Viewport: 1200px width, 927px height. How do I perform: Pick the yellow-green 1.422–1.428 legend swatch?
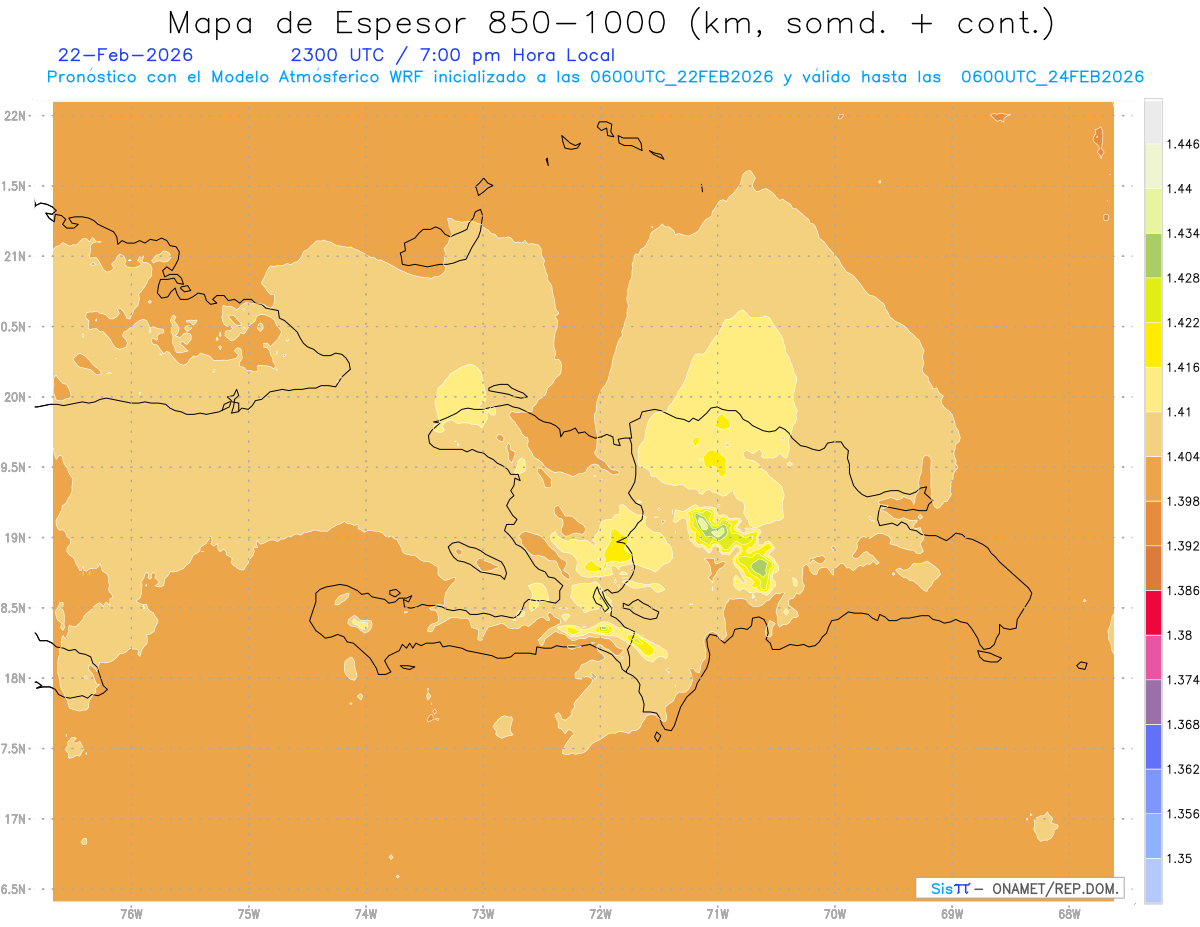coord(1153,300)
